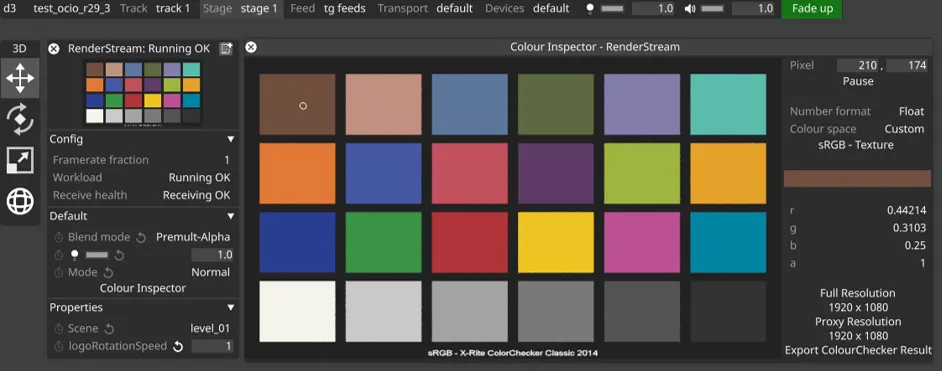Viewport: 942px width, 371px height.
Task: Open the 3D view mode button
Action: [x=20, y=49]
